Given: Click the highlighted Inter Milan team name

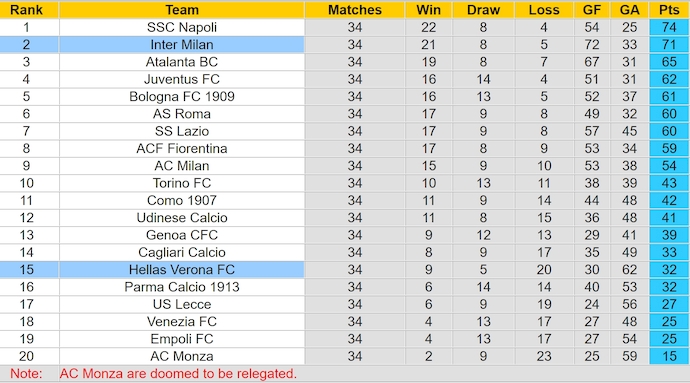Looking at the screenshot, I should click(x=182, y=44).
